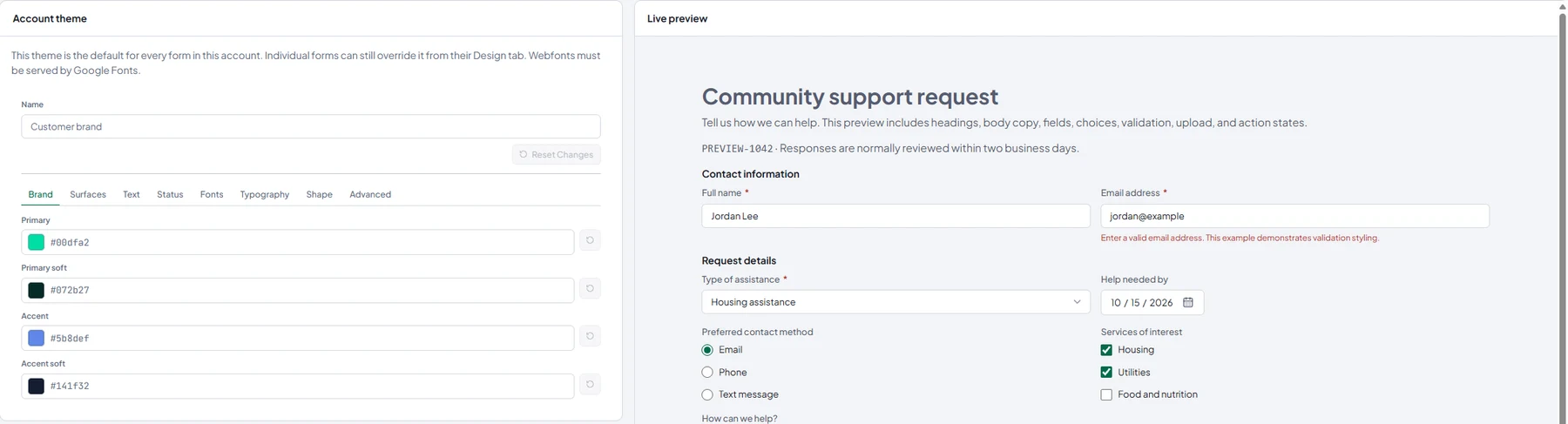Viewport: 1568px width, 424px height.
Task: Click the Preferred contact method label
Action: (x=757, y=332)
